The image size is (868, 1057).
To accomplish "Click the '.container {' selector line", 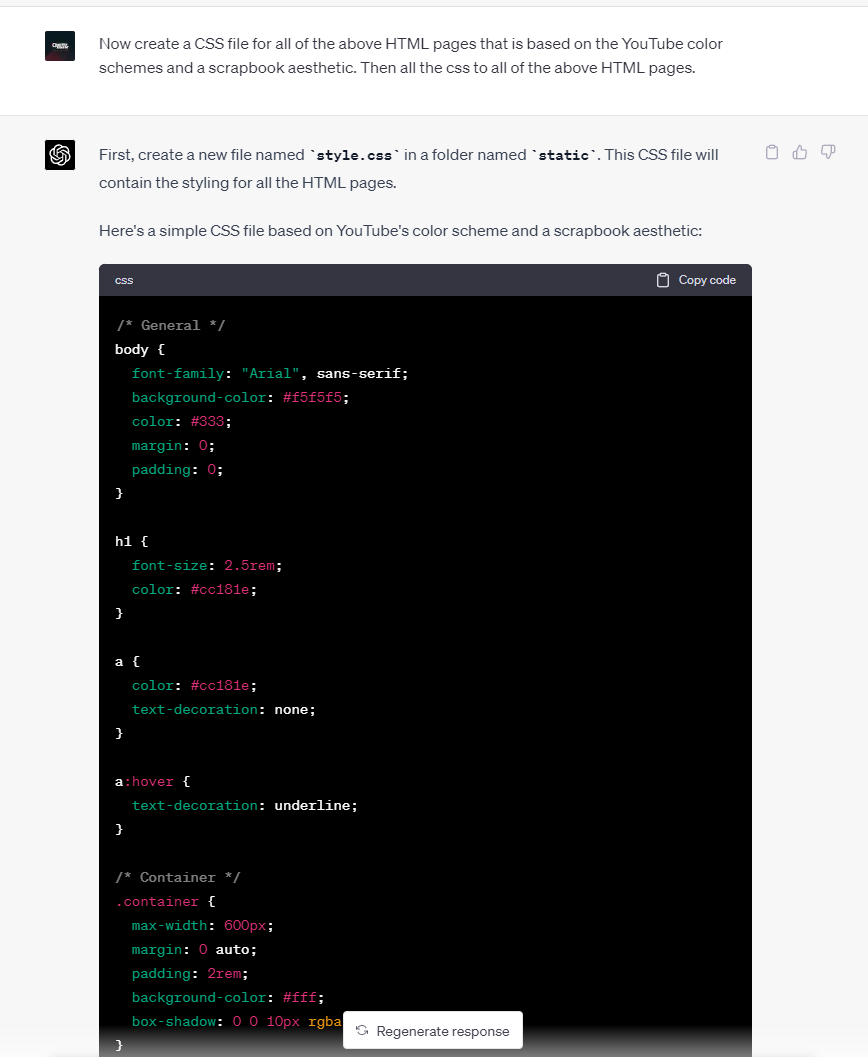I will click(165, 901).
